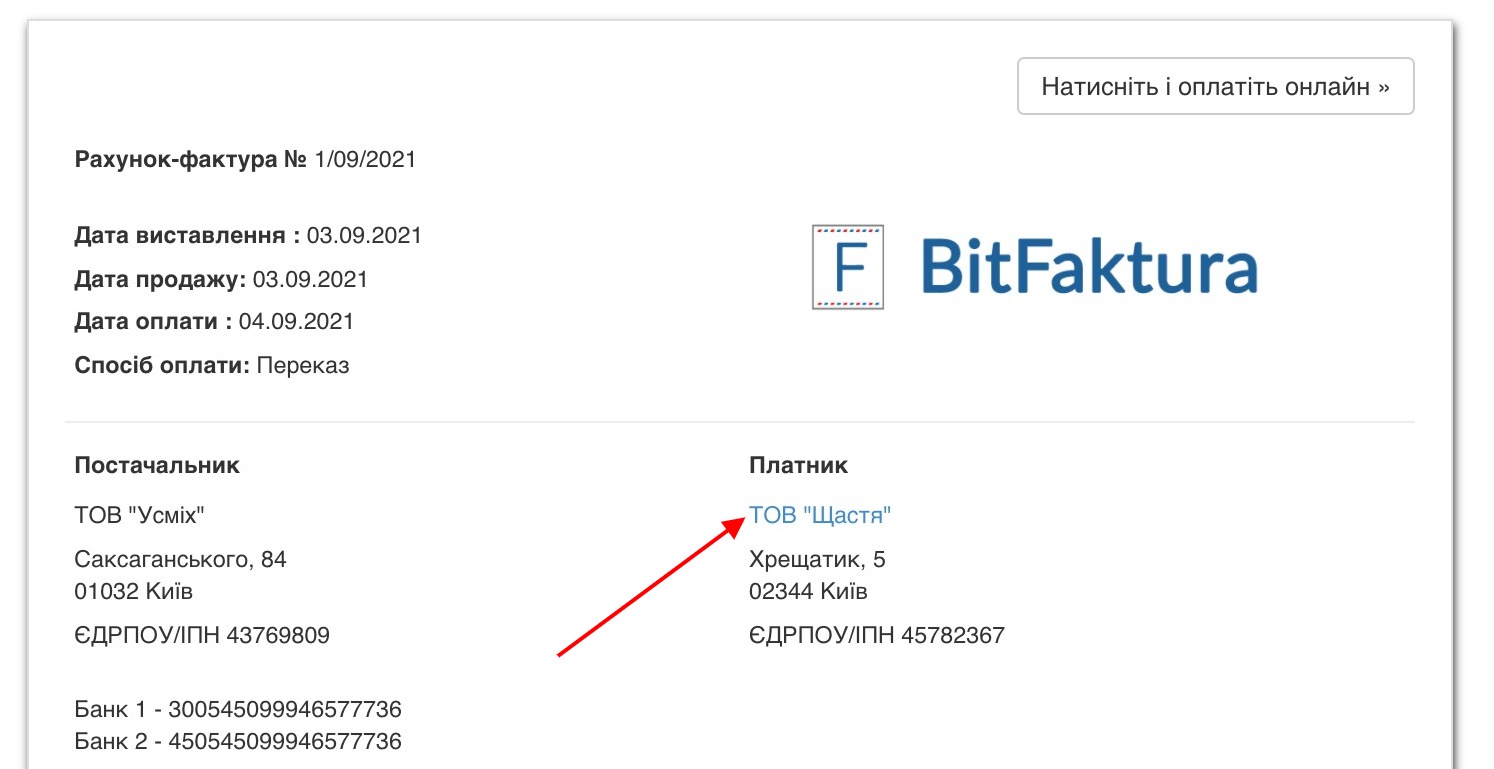Open the ТОВ "Щастя" payer link
Screen dimensions: 1494x769
pyautogui.click(x=822, y=515)
